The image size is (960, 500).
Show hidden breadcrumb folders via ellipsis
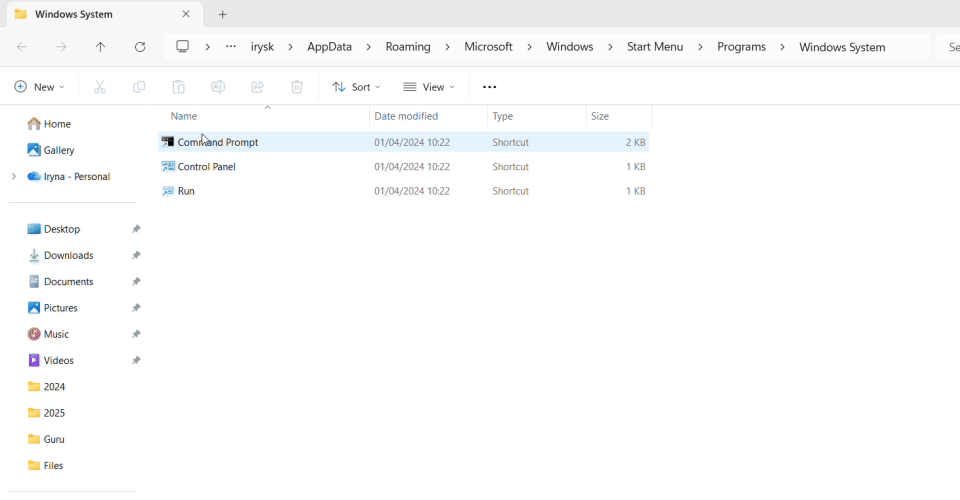coord(231,47)
